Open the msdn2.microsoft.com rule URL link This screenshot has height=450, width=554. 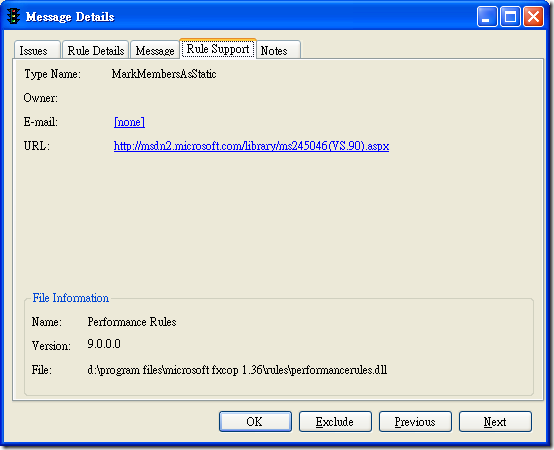click(251, 146)
